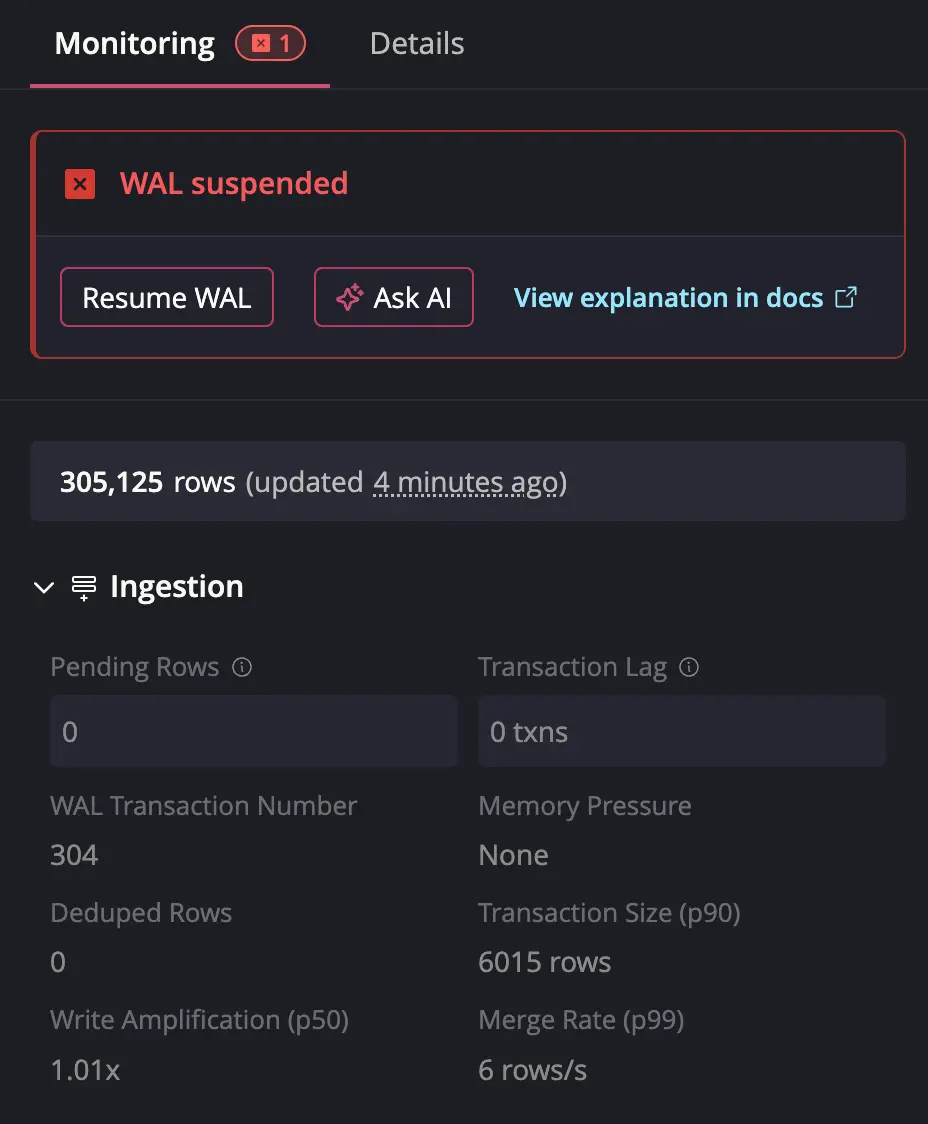Click the WAL suspended alert title
This screenshot has width=928, height=1124.
point(234,184)
